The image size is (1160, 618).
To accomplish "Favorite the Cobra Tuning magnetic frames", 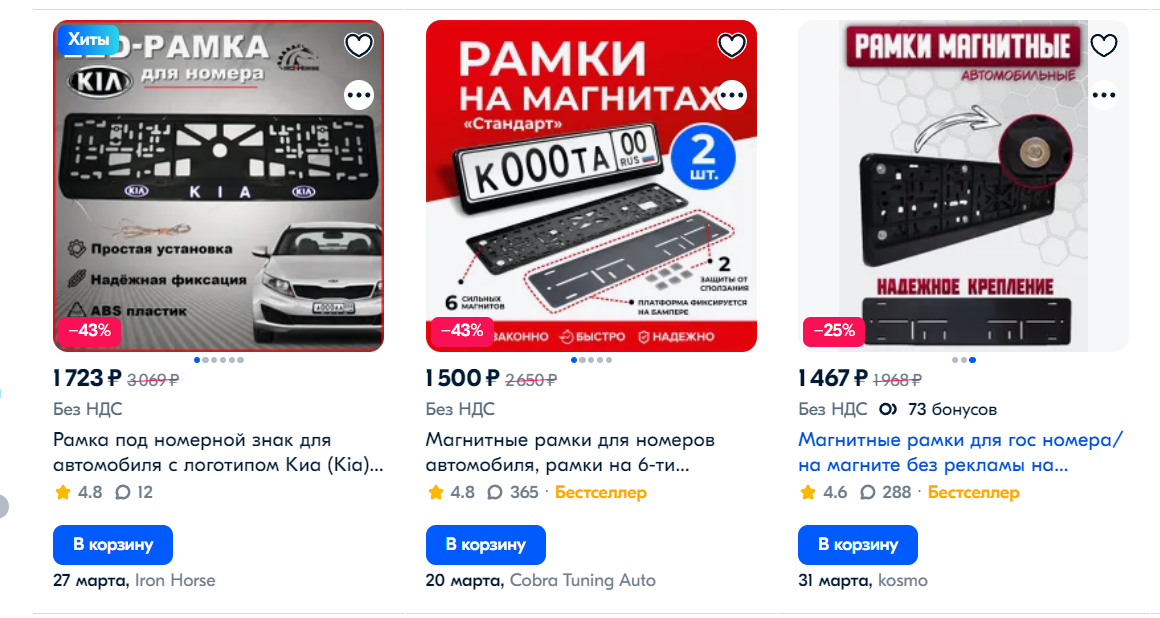I will click(x=732, y=46).
